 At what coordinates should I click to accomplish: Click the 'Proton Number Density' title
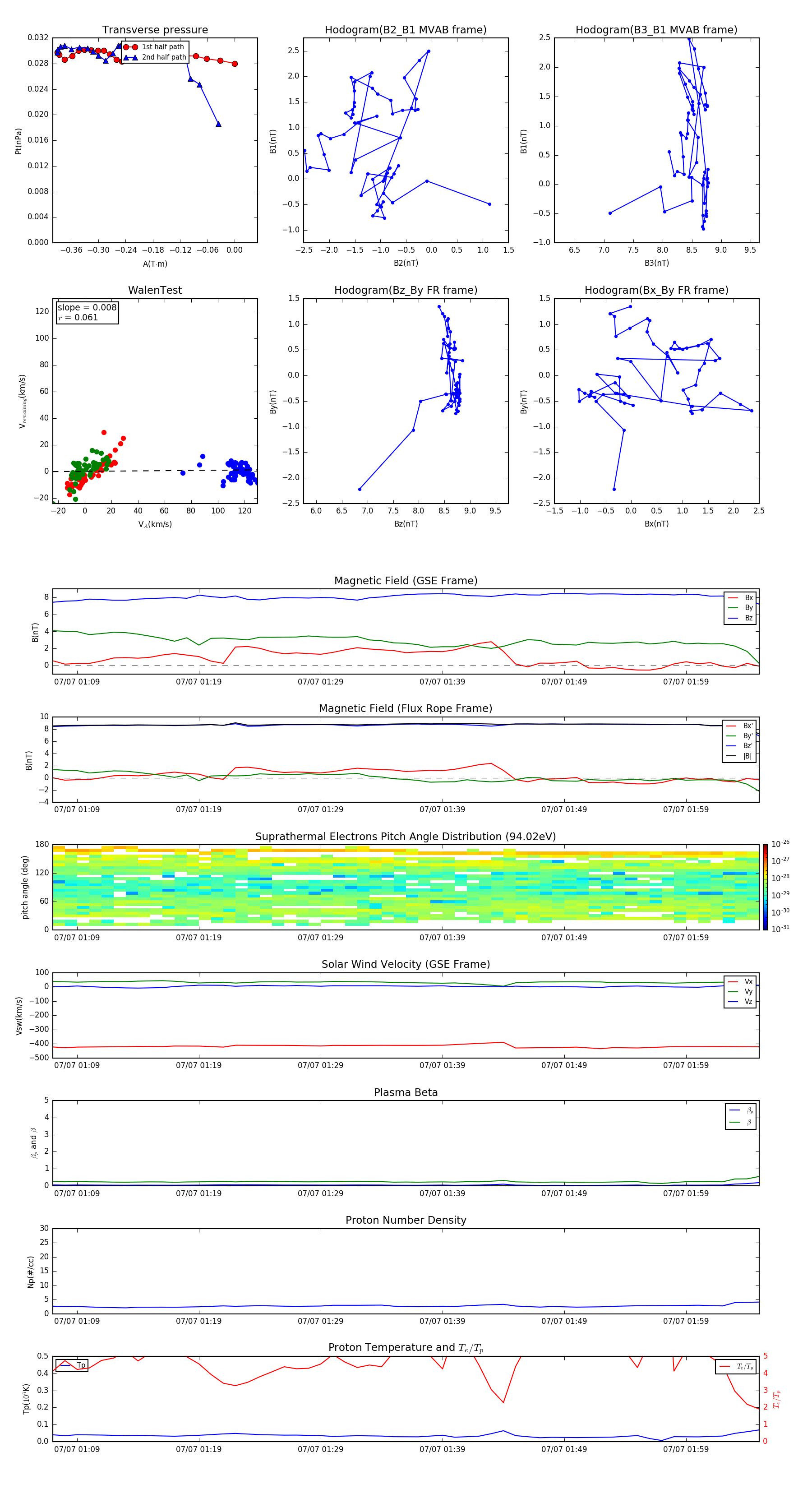coord(406,1220)
